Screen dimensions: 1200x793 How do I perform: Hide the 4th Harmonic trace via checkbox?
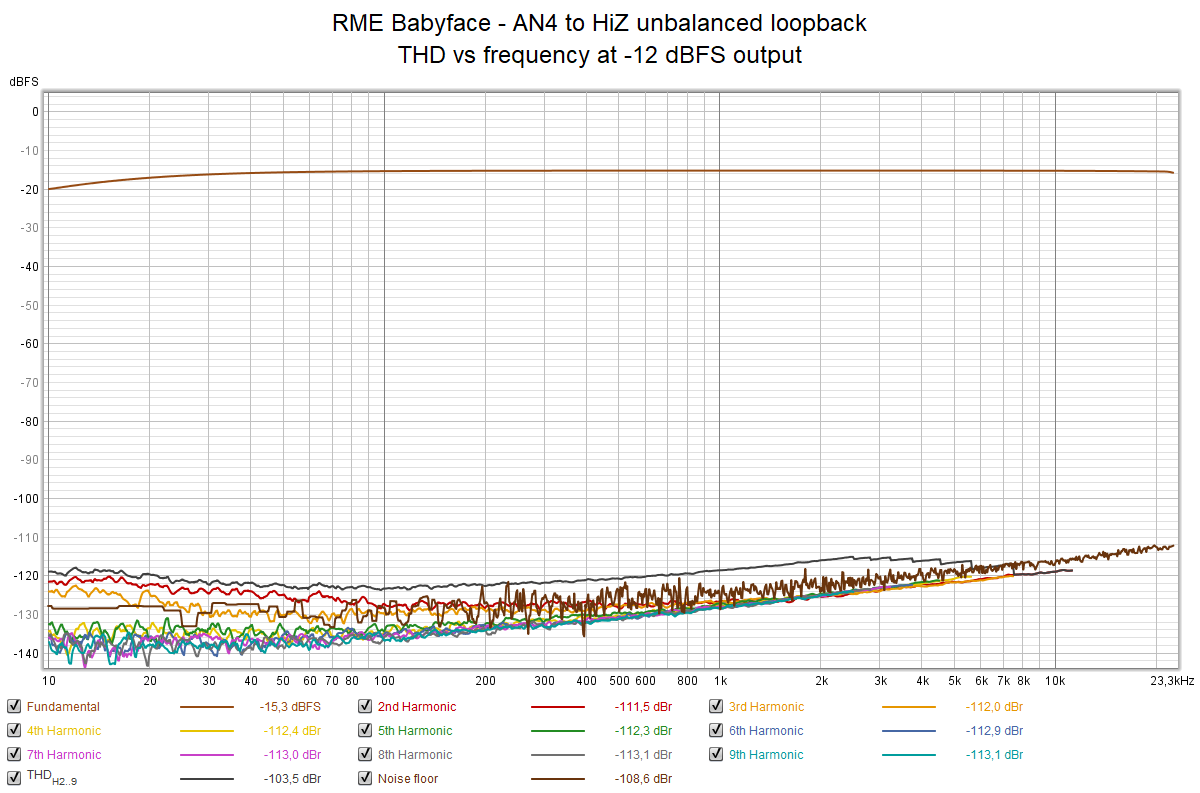(x=14, y=731)
